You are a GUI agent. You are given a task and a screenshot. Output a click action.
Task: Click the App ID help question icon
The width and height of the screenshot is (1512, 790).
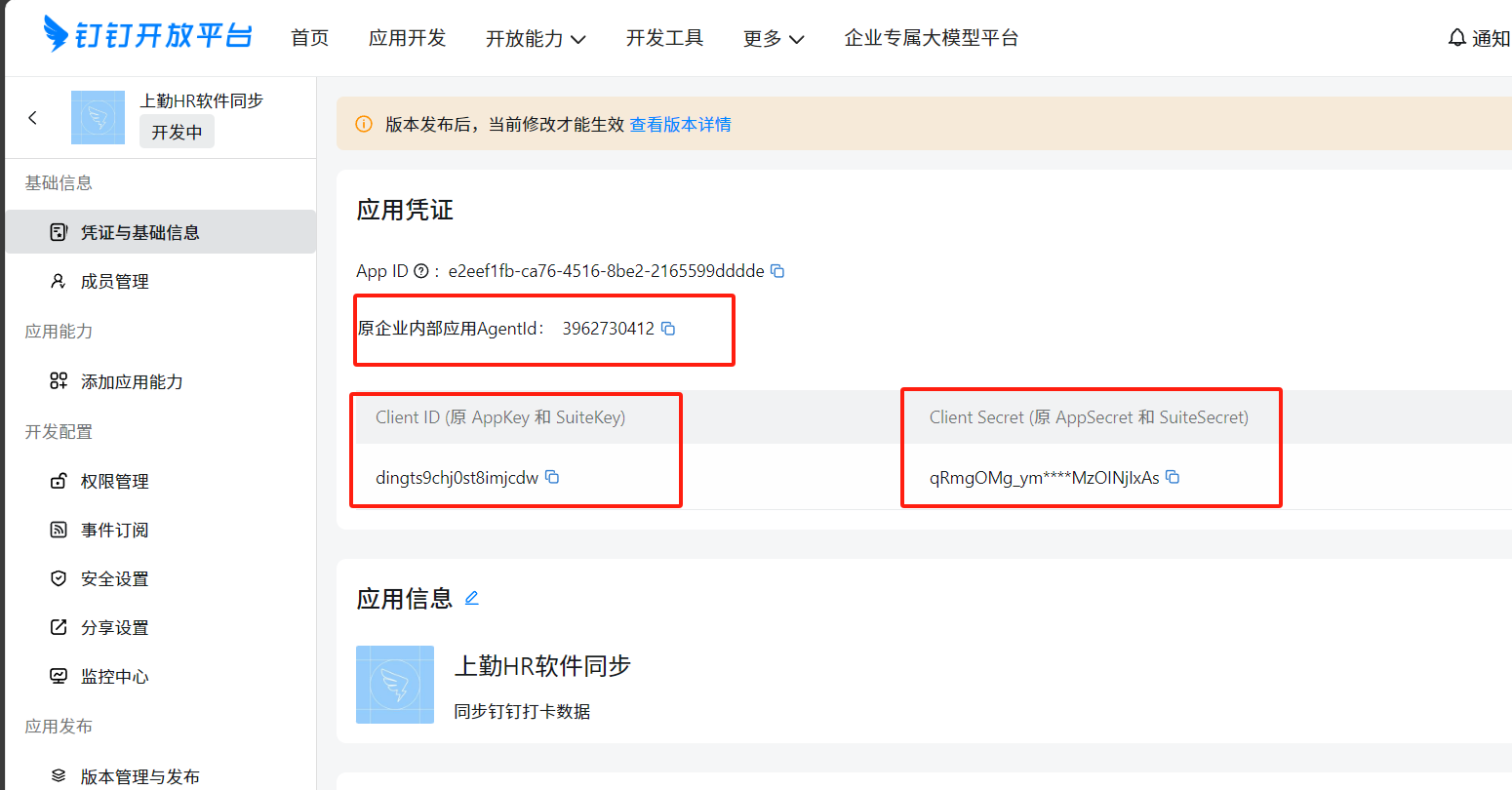420,271
